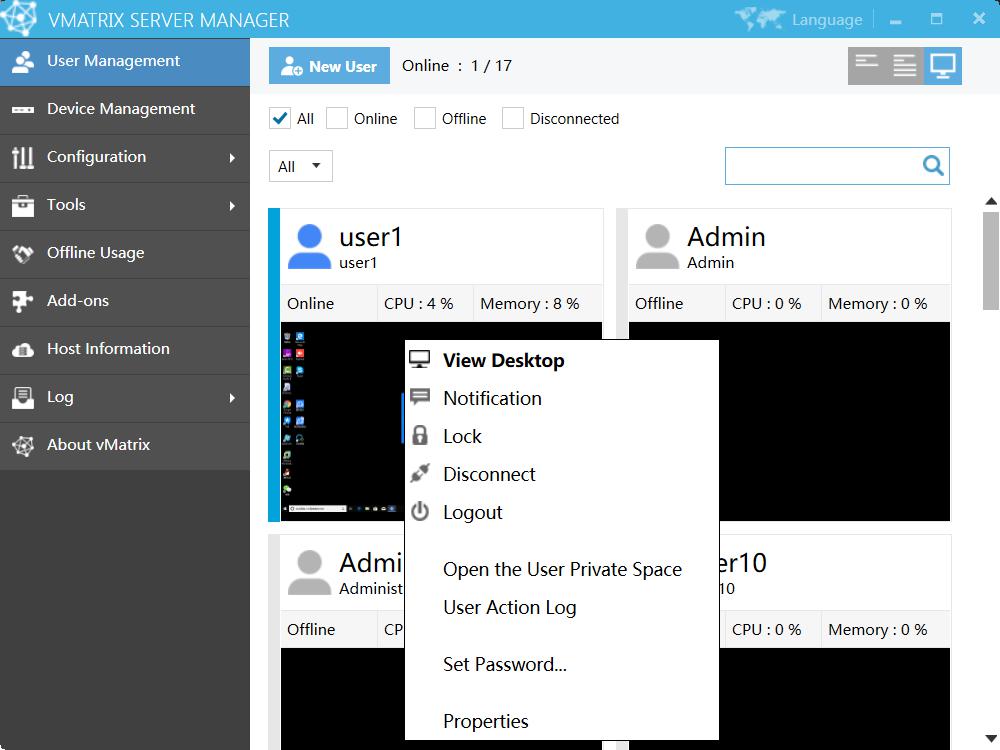
Task: Click the Log sidebar icon
Action: click(x=23, y=397)
